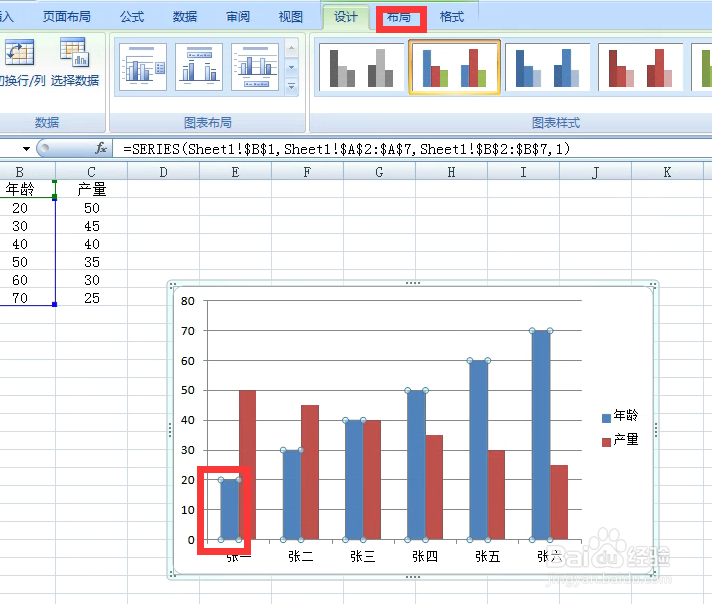
Task: Switch to the 数据 ribbon tab
Action: pyautogui.click(x=185, y=17)
